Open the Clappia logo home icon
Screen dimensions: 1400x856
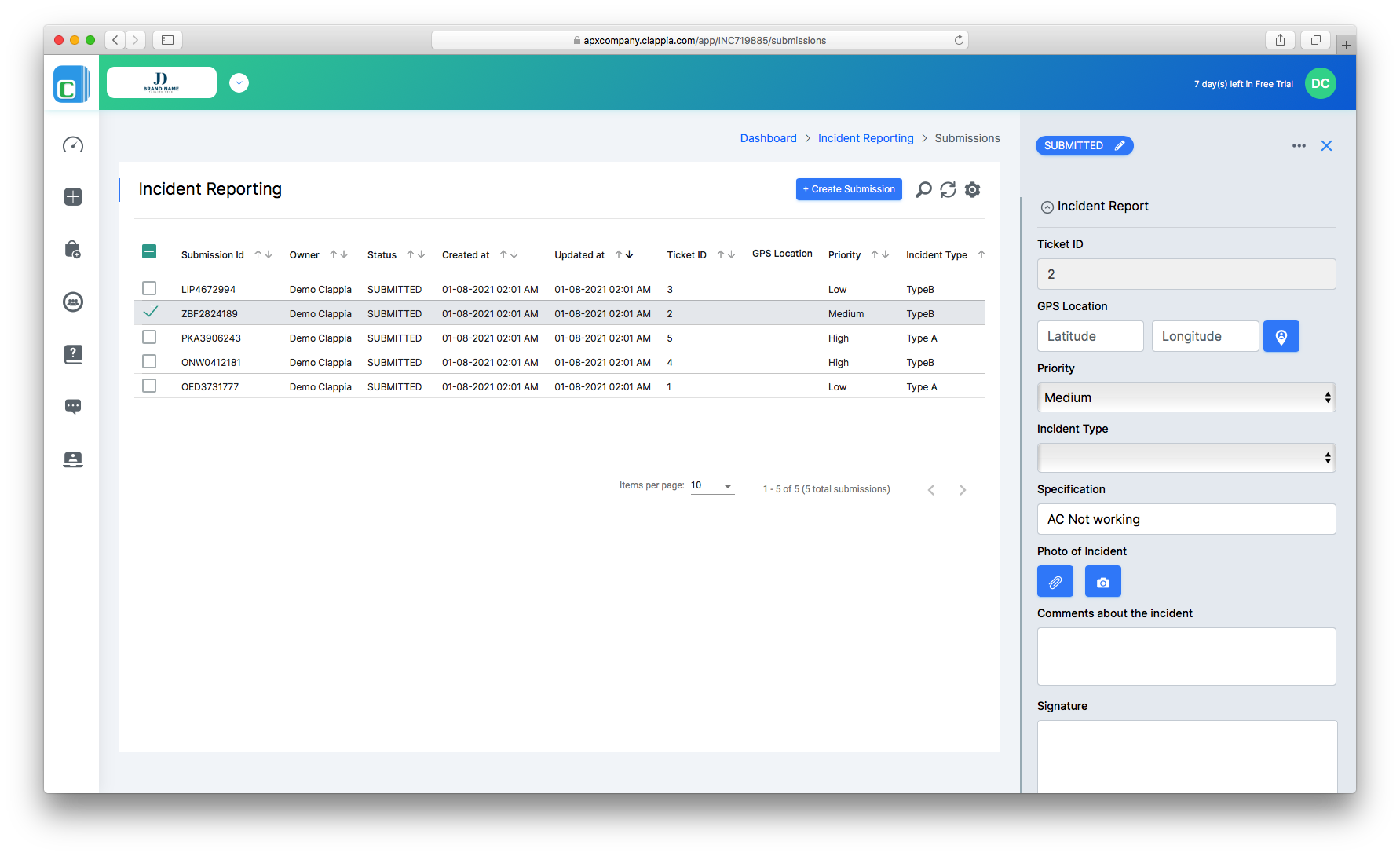point(71,83)
